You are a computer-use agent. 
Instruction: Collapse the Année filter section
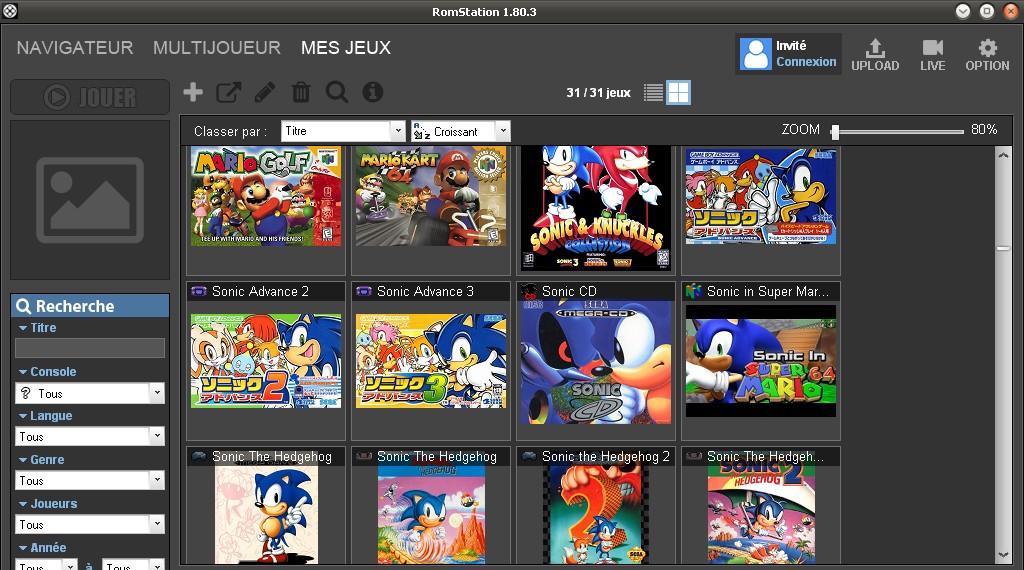[24, 548]
